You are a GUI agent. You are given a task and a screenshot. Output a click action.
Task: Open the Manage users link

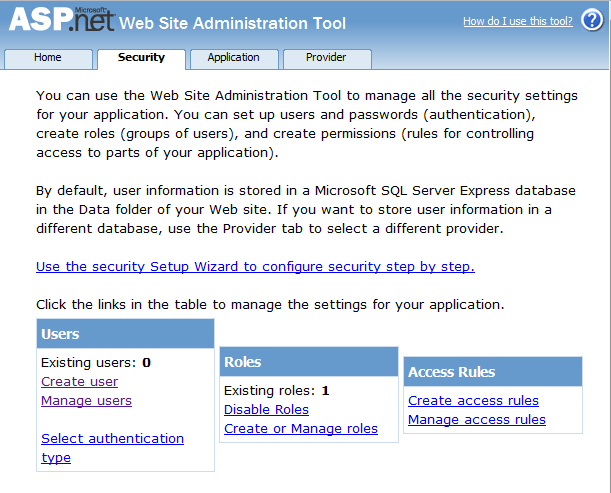tap(86, 401)
